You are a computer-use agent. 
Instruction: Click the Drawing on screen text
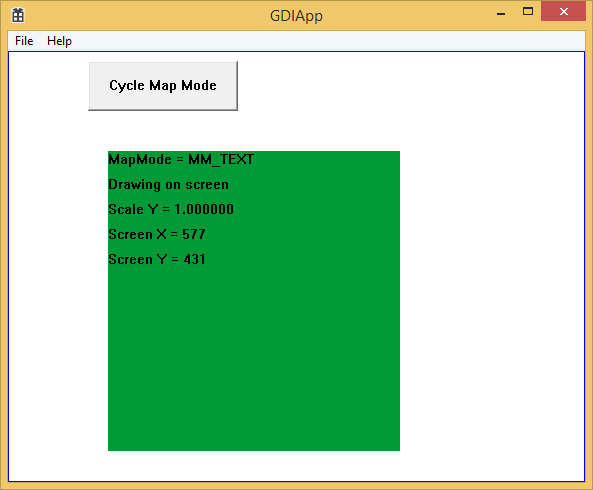(168, 185)
